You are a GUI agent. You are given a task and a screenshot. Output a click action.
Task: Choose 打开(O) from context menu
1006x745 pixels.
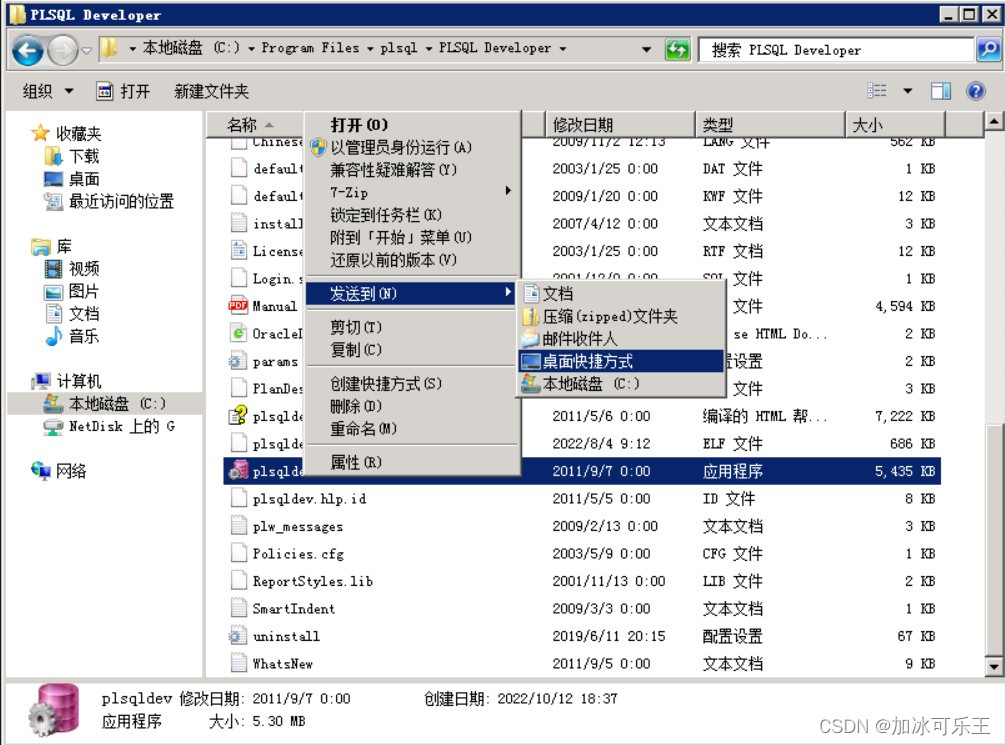(412, 124)
